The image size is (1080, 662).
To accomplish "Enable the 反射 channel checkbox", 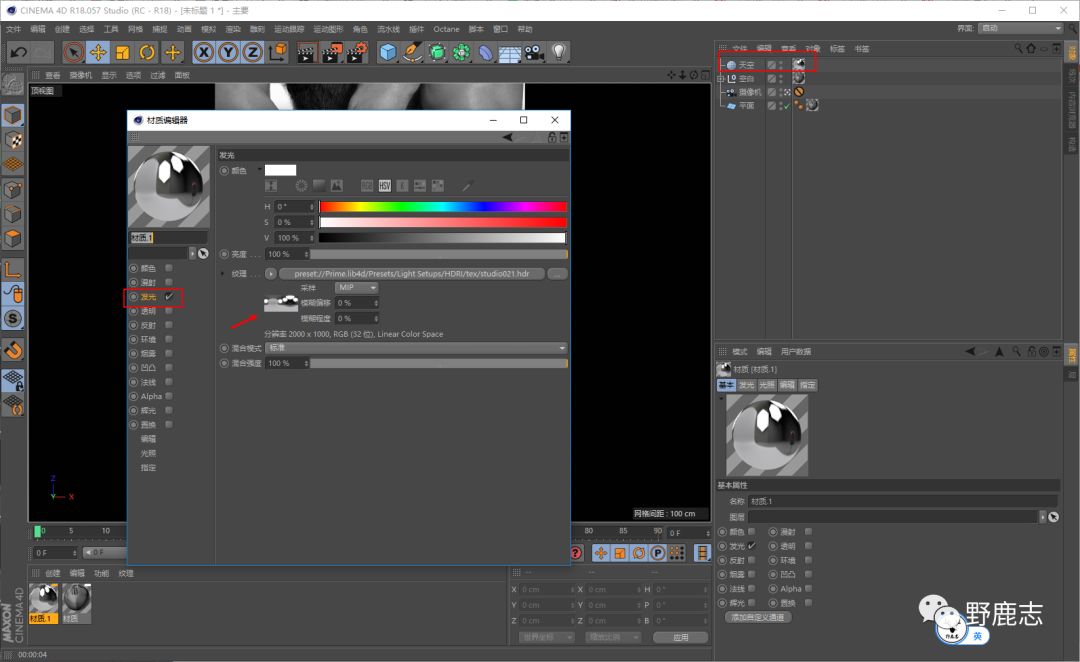I will pyautogui.click(x=169, y=325).
